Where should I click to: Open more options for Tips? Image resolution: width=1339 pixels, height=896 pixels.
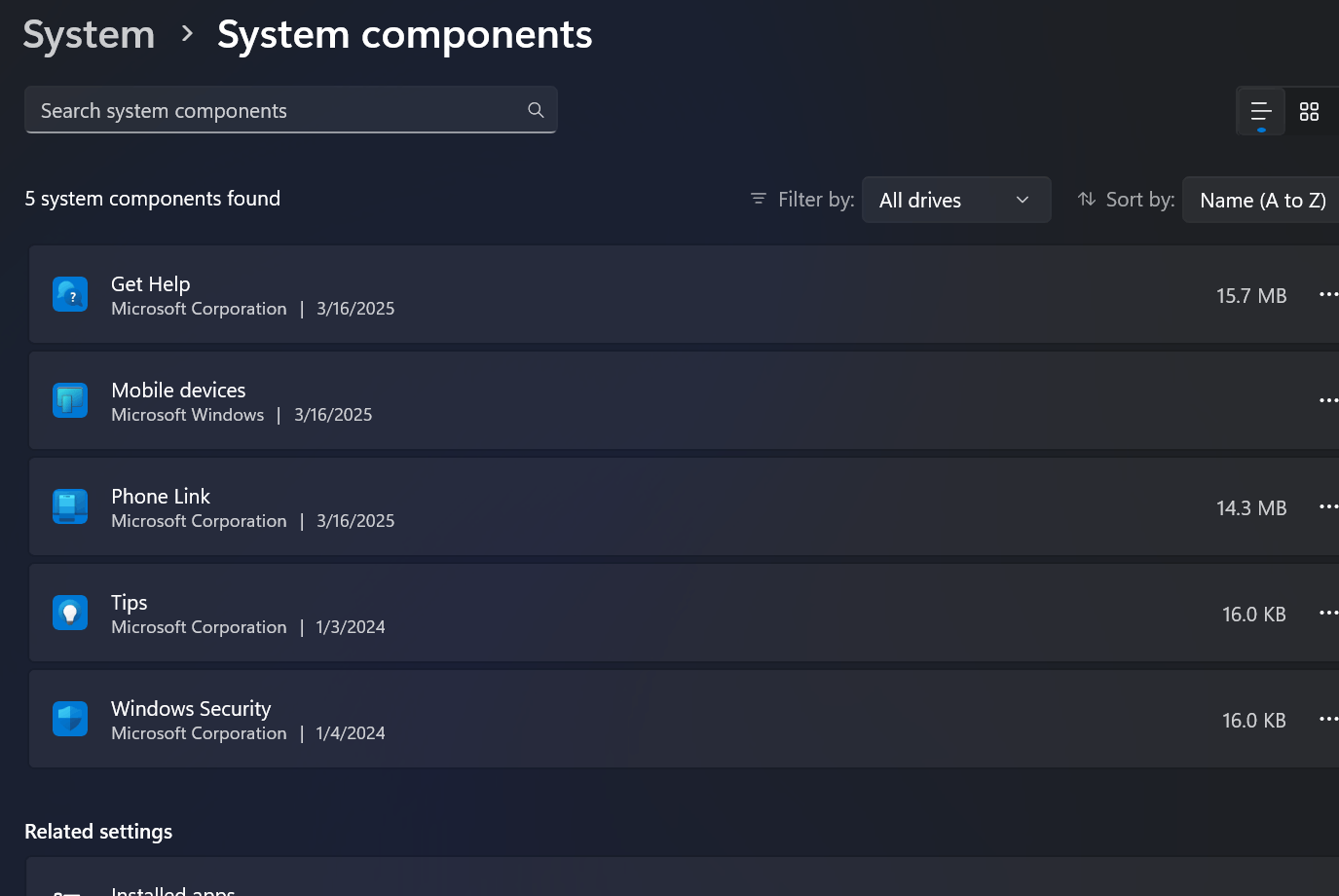(x=1328, y=613)
